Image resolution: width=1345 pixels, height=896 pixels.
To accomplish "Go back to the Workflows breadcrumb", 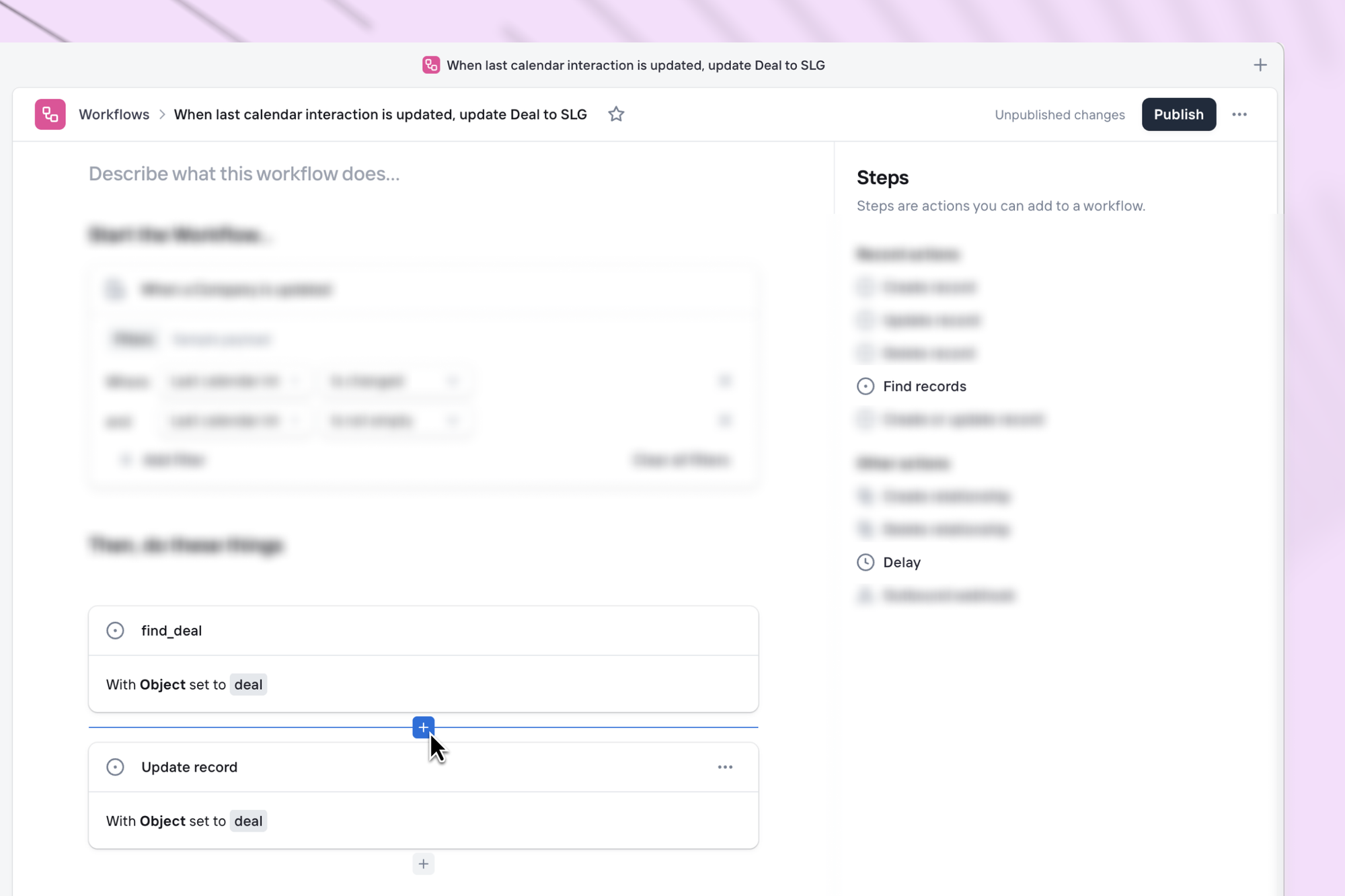I will pyautogui.click(x=114, y=114).
